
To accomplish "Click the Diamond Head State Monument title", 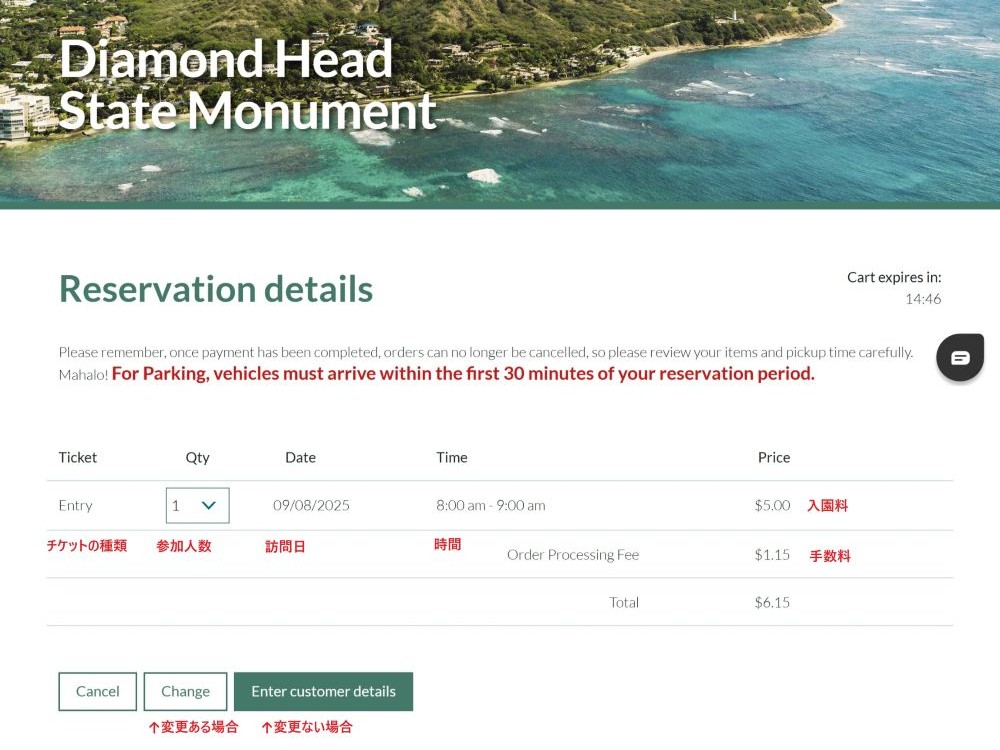I will (x=247, y=84).
